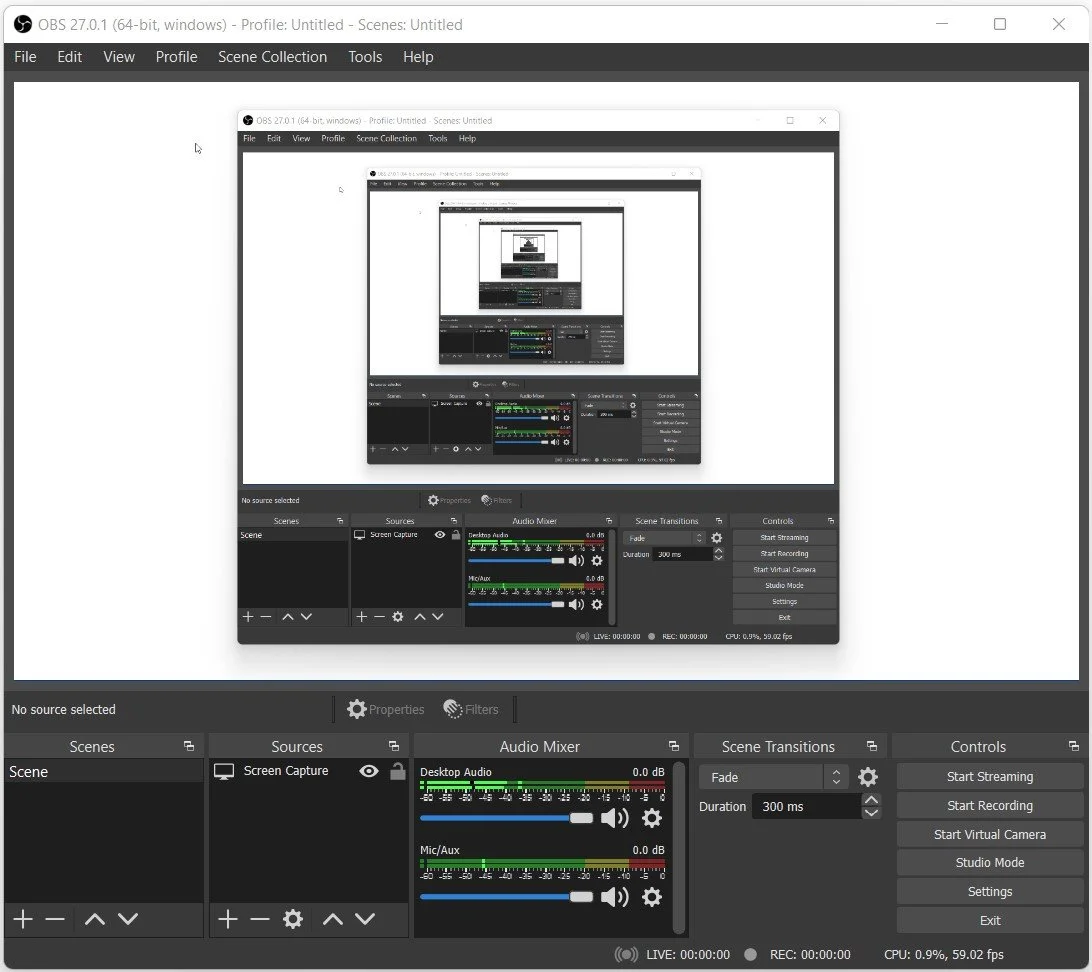Move scene down with the Scenes down arrow

[x=128, y=919]
